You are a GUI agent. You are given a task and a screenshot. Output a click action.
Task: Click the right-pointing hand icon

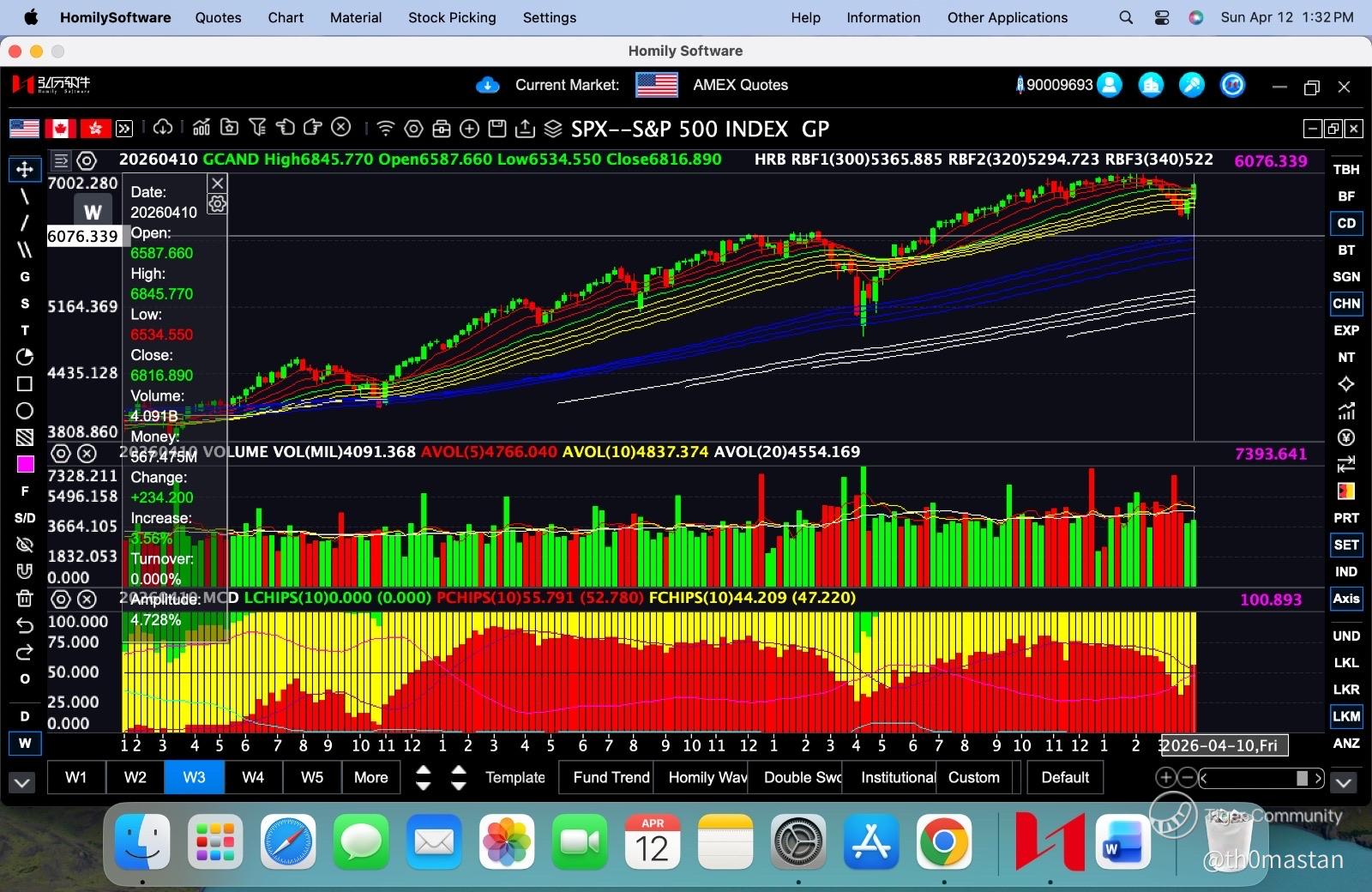click(313, 128)
